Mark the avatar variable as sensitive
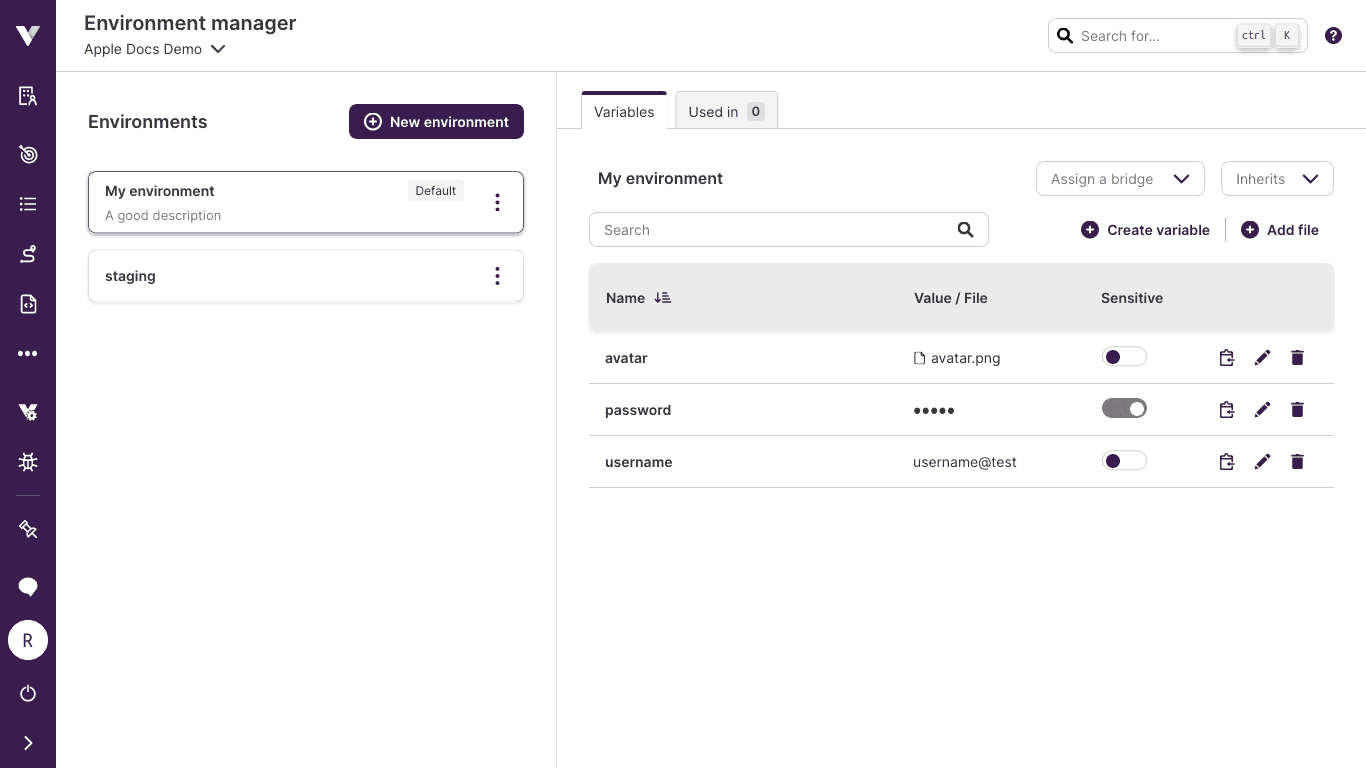This screenshot has height=768, width=1366. [x=1124, y=356]
